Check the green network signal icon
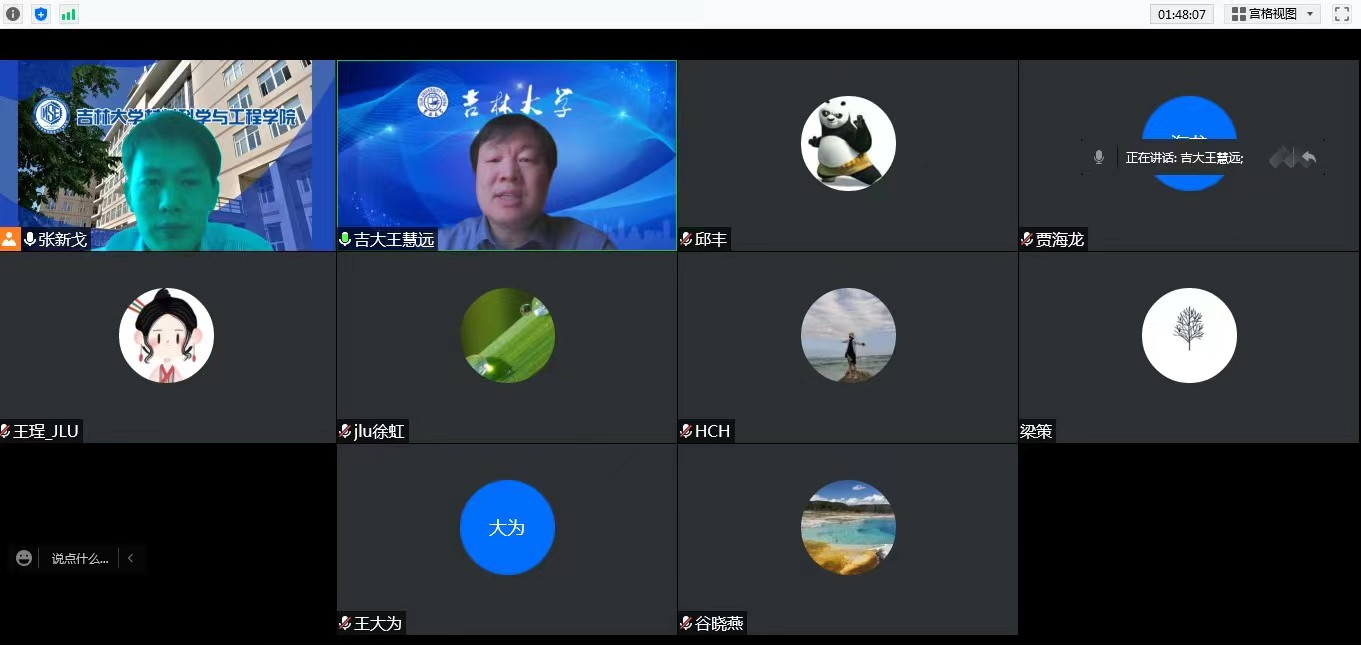This screenshot has width=1361, height=646. [x=68, y=14]
